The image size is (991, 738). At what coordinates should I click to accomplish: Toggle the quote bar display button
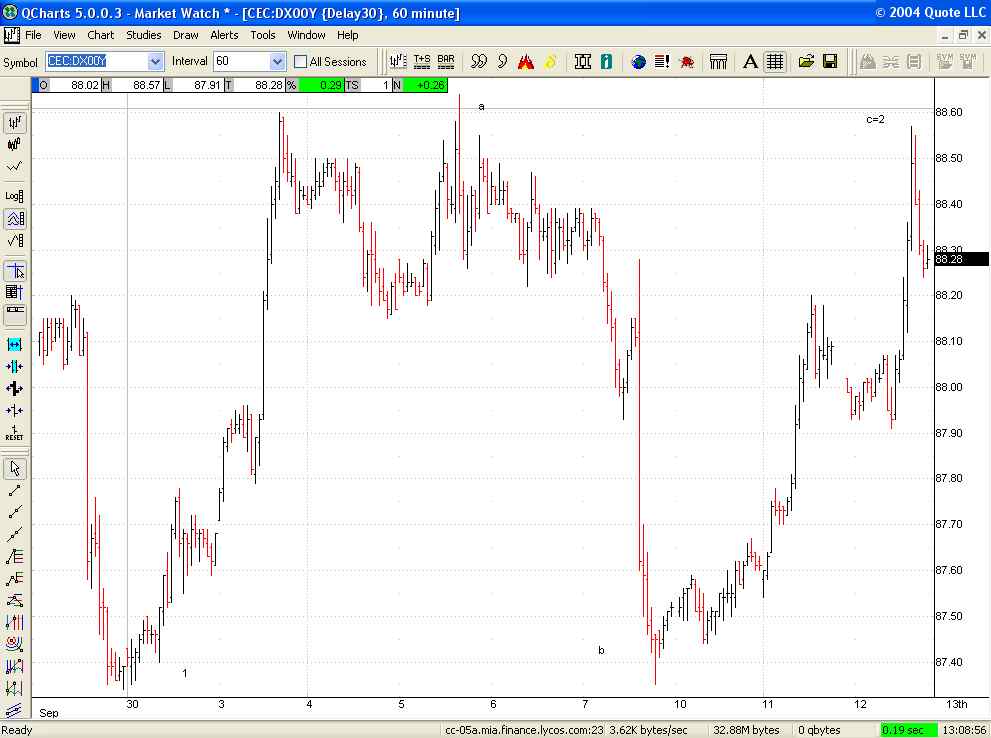15,314
